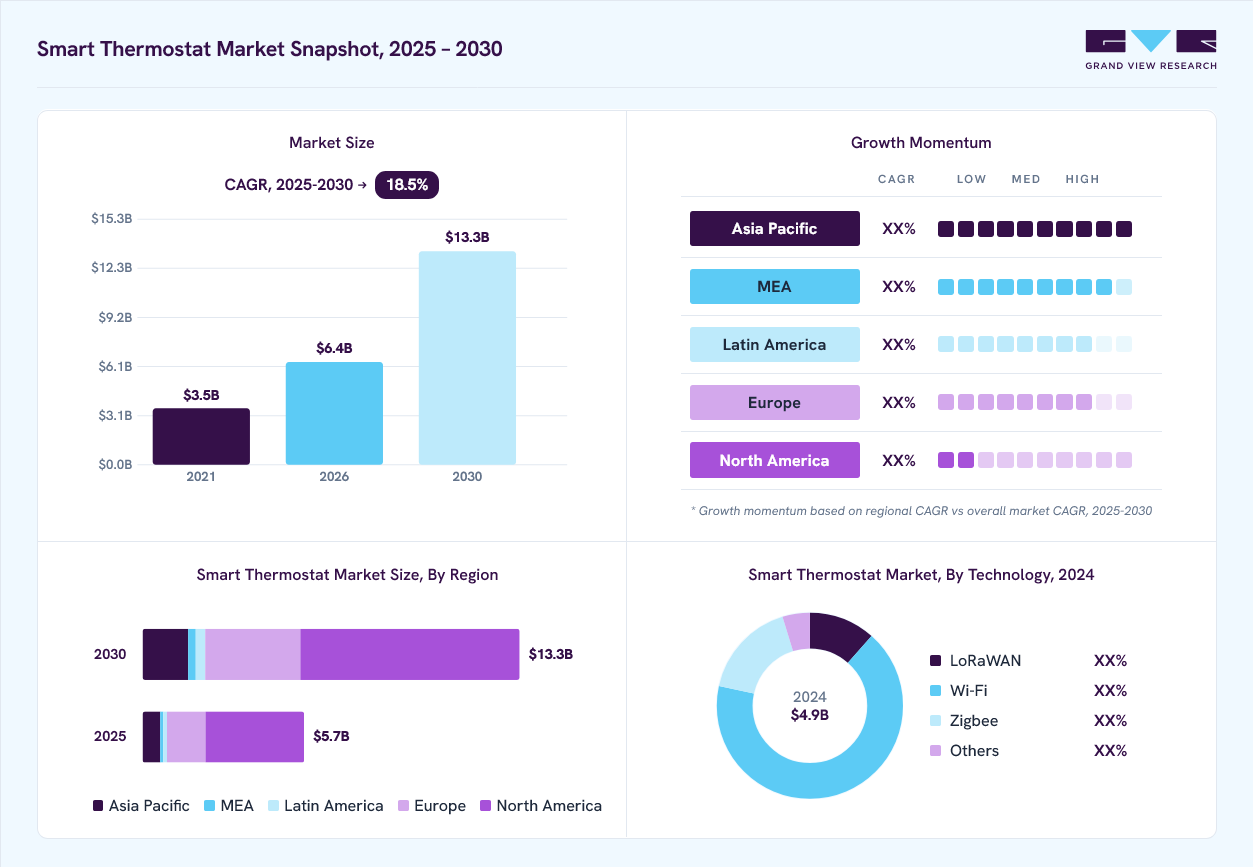1253x867 pixels.
Task: Click Asia Pacific segment in 2030 bar
Action: click(x=165, y=654)
